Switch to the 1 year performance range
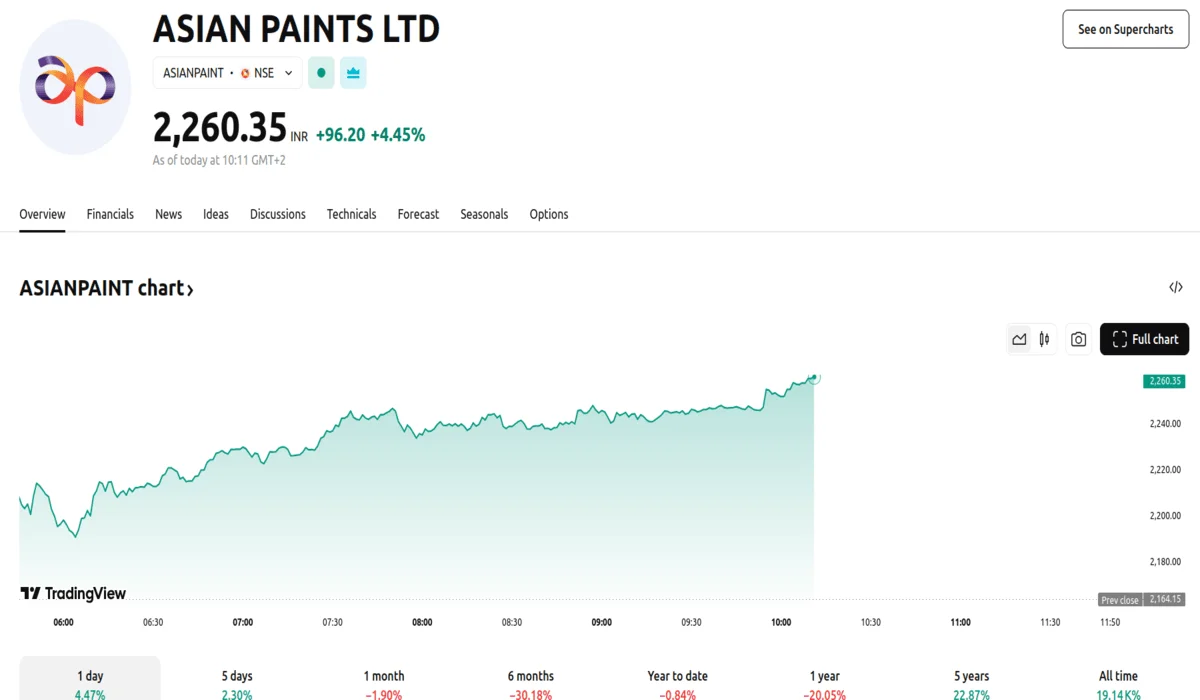1200x700 pixels. tap(824, 683)
